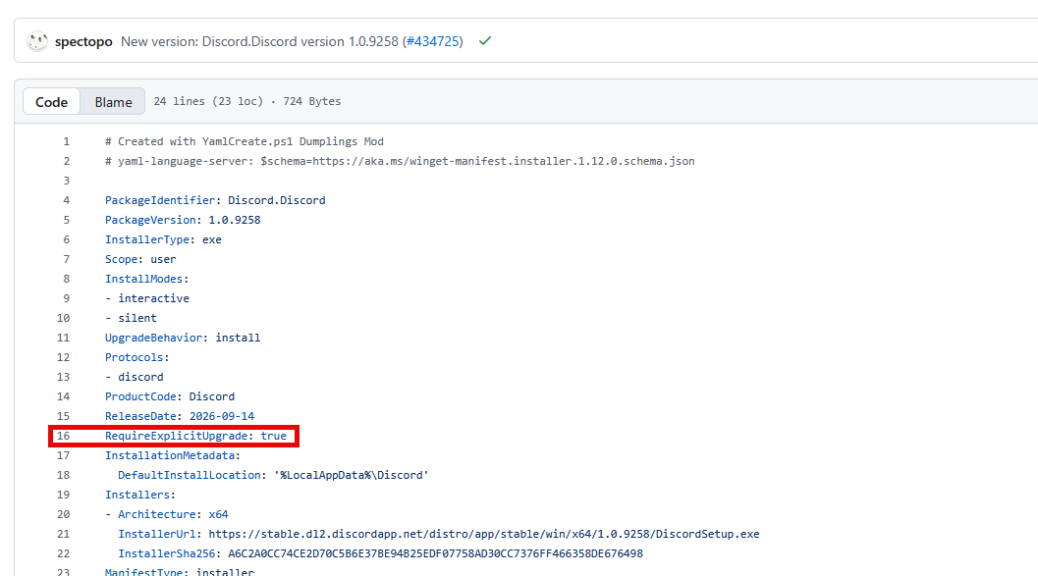Image resolution: width=1038 pixels, height=576 pixels.
Task: Click 'InstallModes' key
Action: [144, 279]
